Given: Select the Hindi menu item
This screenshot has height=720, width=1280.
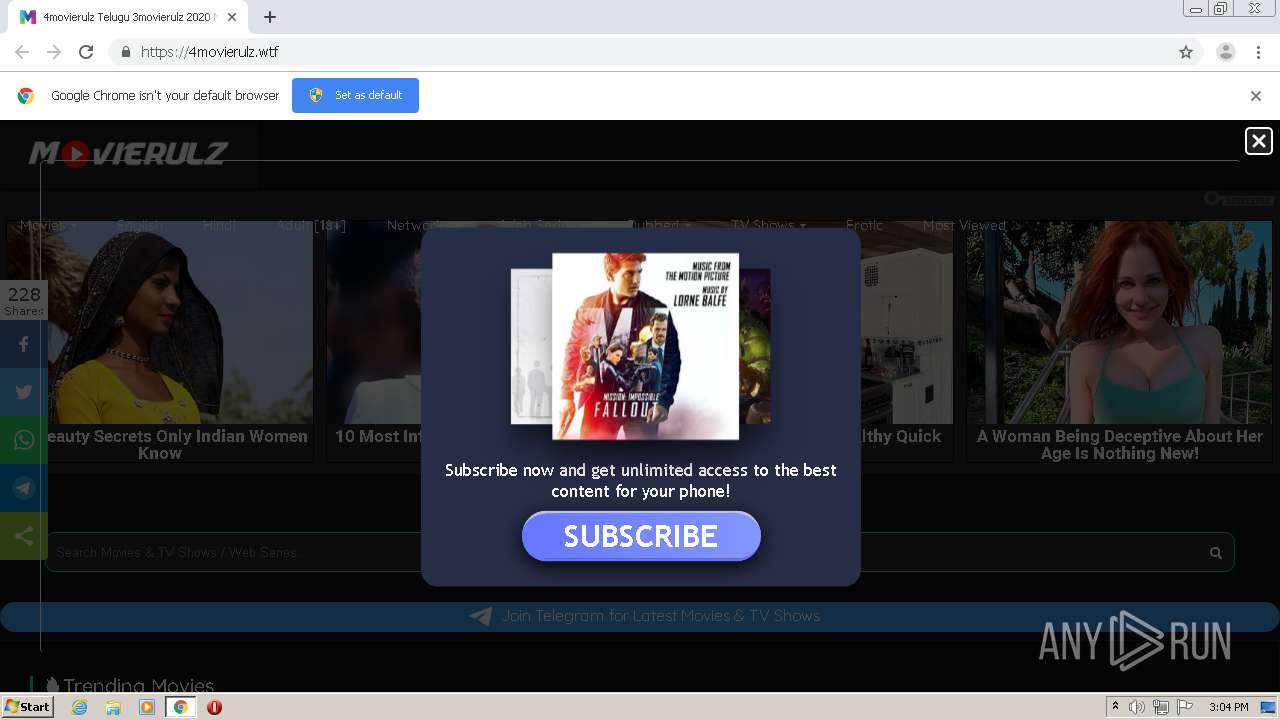Looking at the screenshot, I should [219, 225].
